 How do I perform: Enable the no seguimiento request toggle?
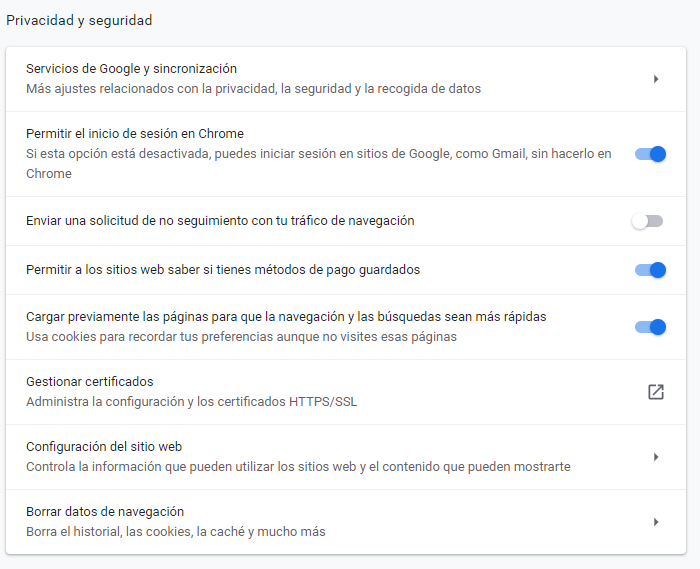point(647,221)
